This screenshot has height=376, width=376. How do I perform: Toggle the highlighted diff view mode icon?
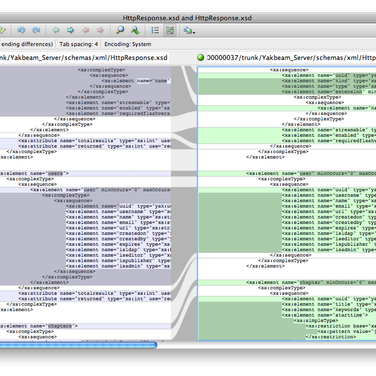(x=170, y=30)
